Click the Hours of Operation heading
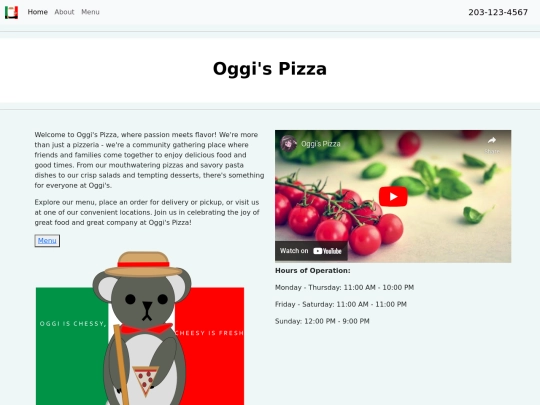540x405 pixels. (x=313, y=271)
